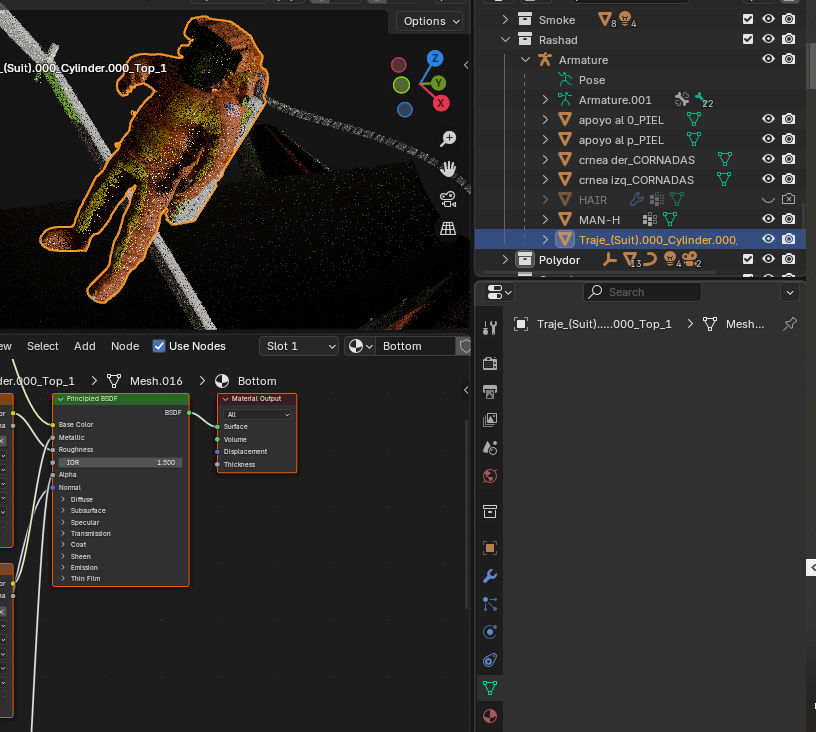Adjust the IOR value slider

(120, 463)
